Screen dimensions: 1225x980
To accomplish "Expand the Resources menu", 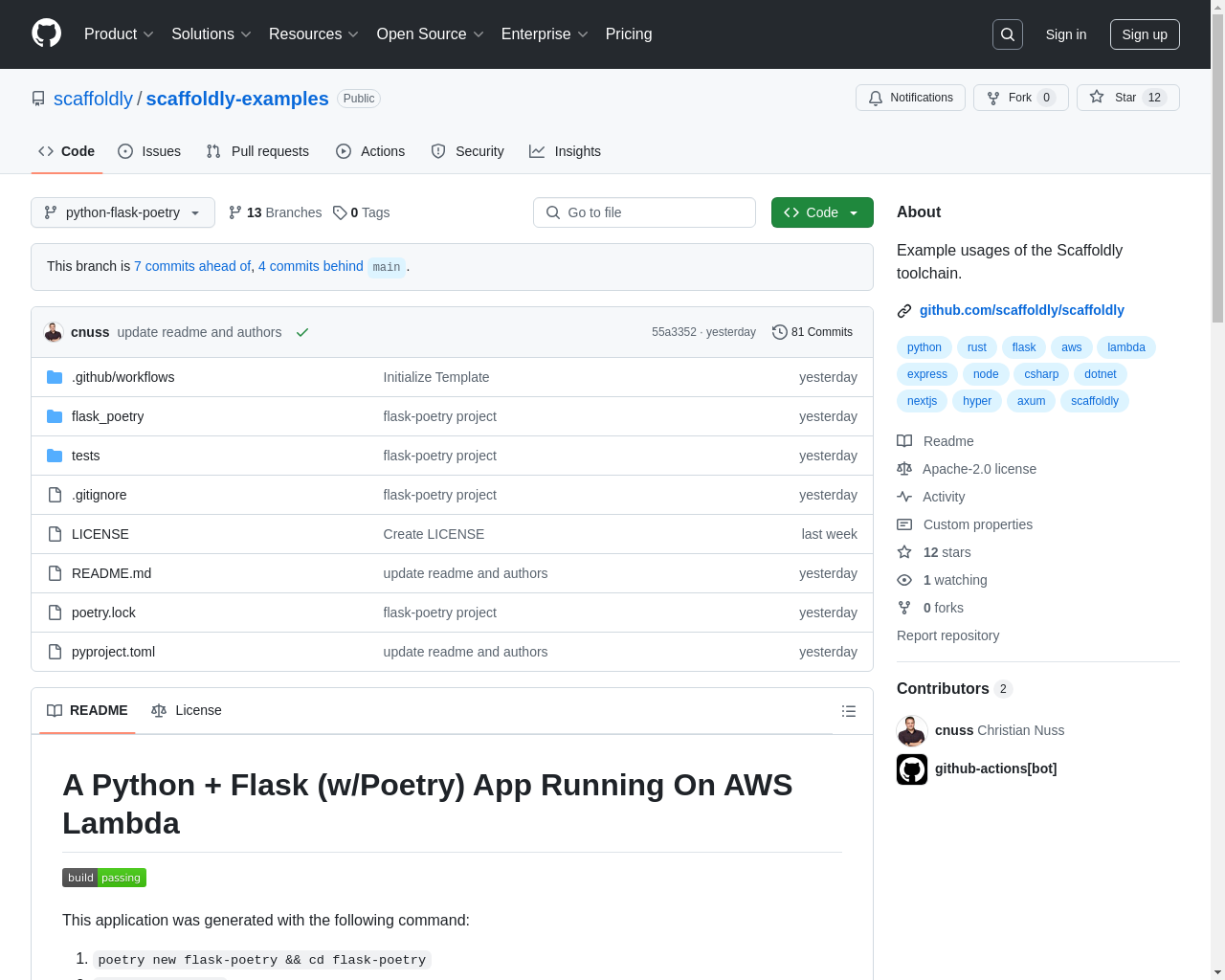I will pos(313,34).
